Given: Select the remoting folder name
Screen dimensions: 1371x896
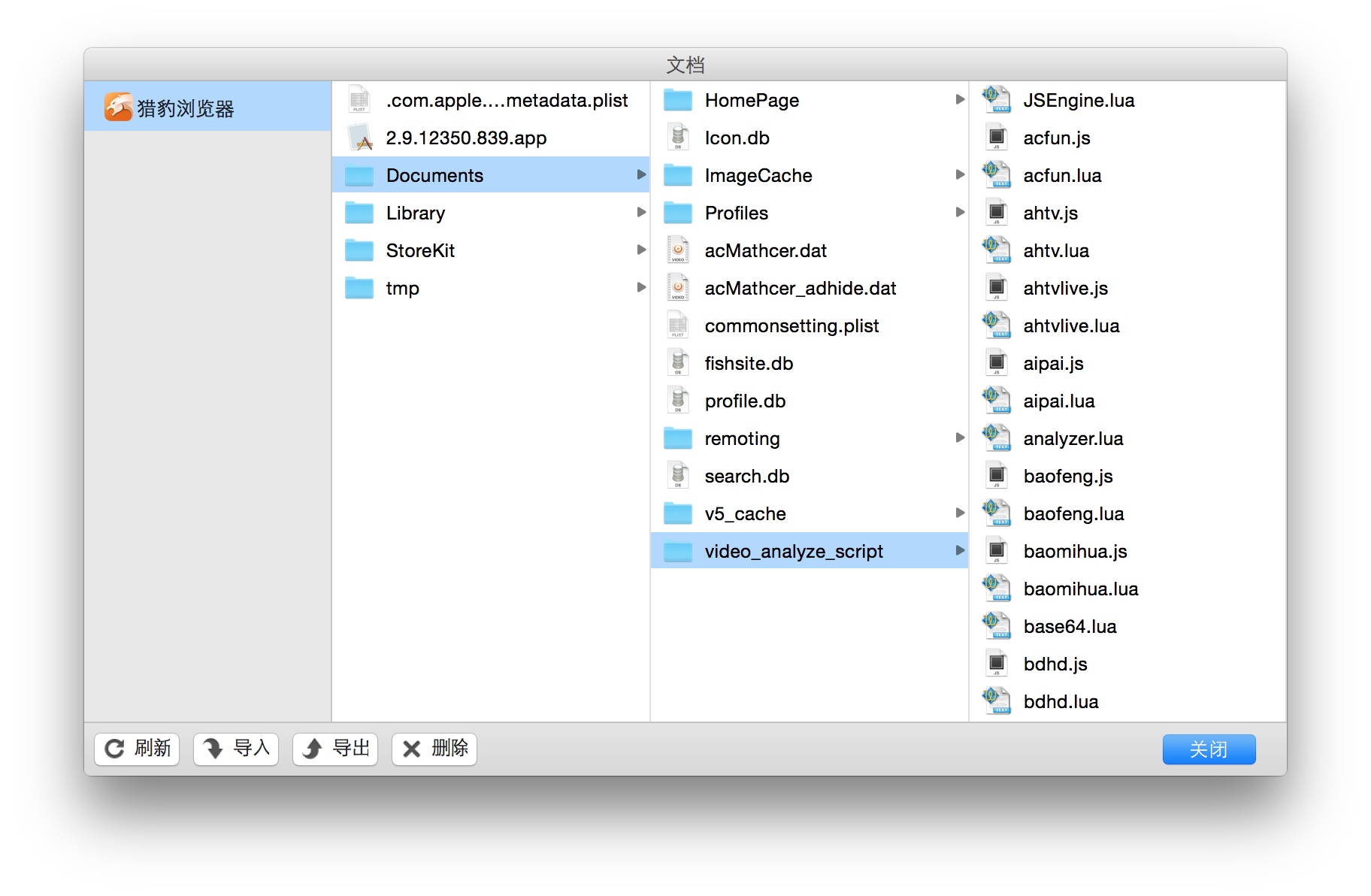Looking at the screenshot, I should pos(743,438).
